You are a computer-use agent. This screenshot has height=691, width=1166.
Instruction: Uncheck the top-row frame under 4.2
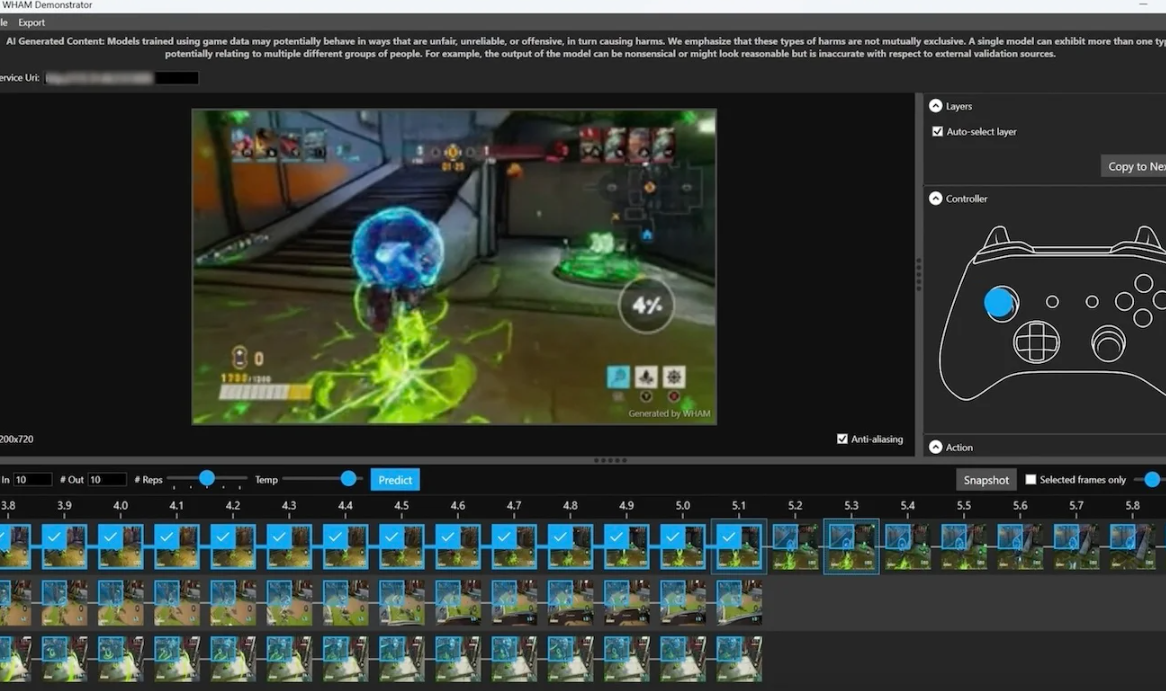pos(222,536)
